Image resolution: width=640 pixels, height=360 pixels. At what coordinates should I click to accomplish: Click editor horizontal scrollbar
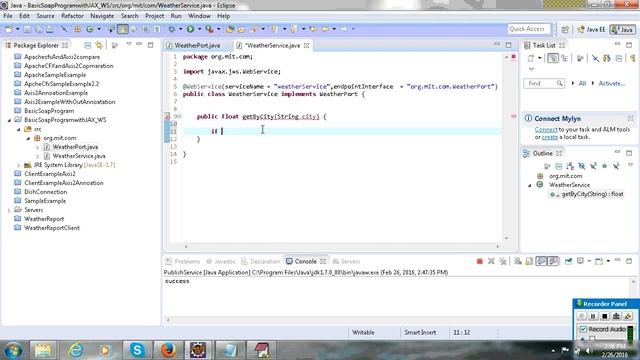pos(341,246)
